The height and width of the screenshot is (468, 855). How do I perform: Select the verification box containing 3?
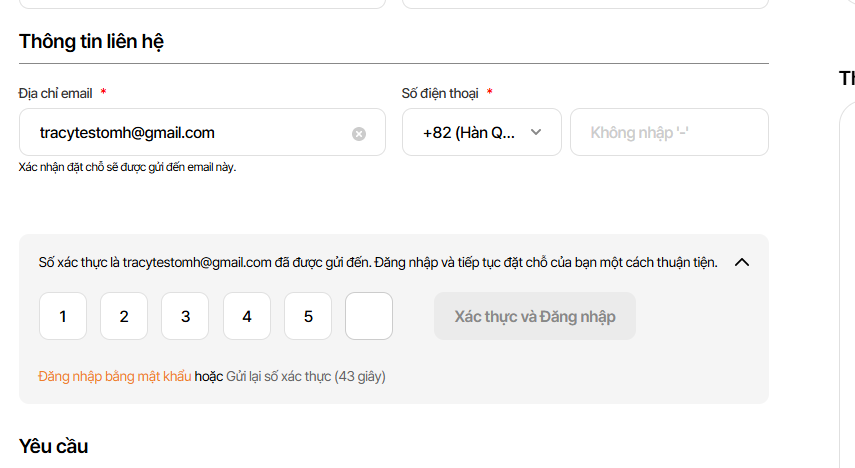(x=185, y=316)
